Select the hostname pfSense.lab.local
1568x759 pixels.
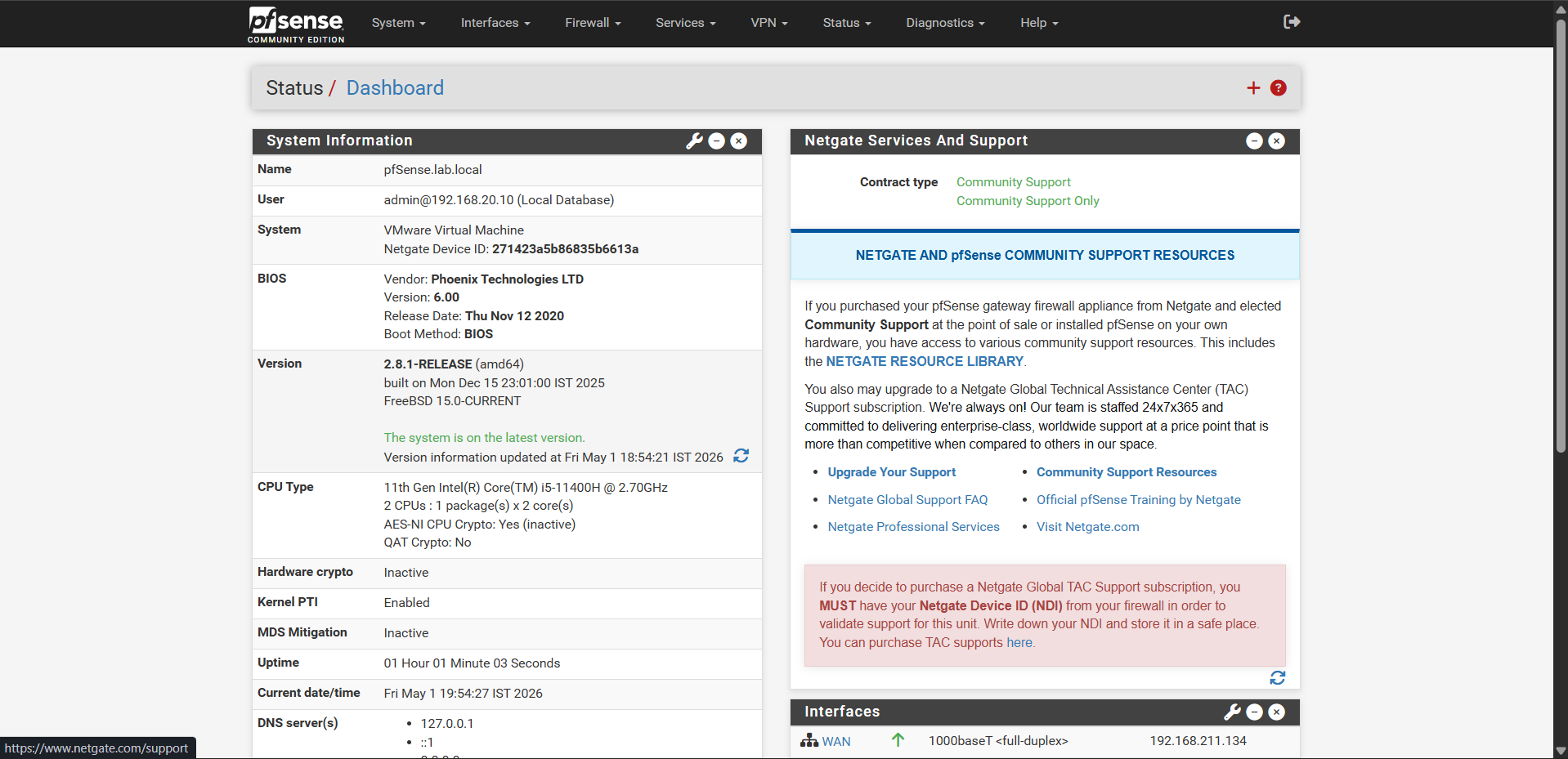coord(432,170)
